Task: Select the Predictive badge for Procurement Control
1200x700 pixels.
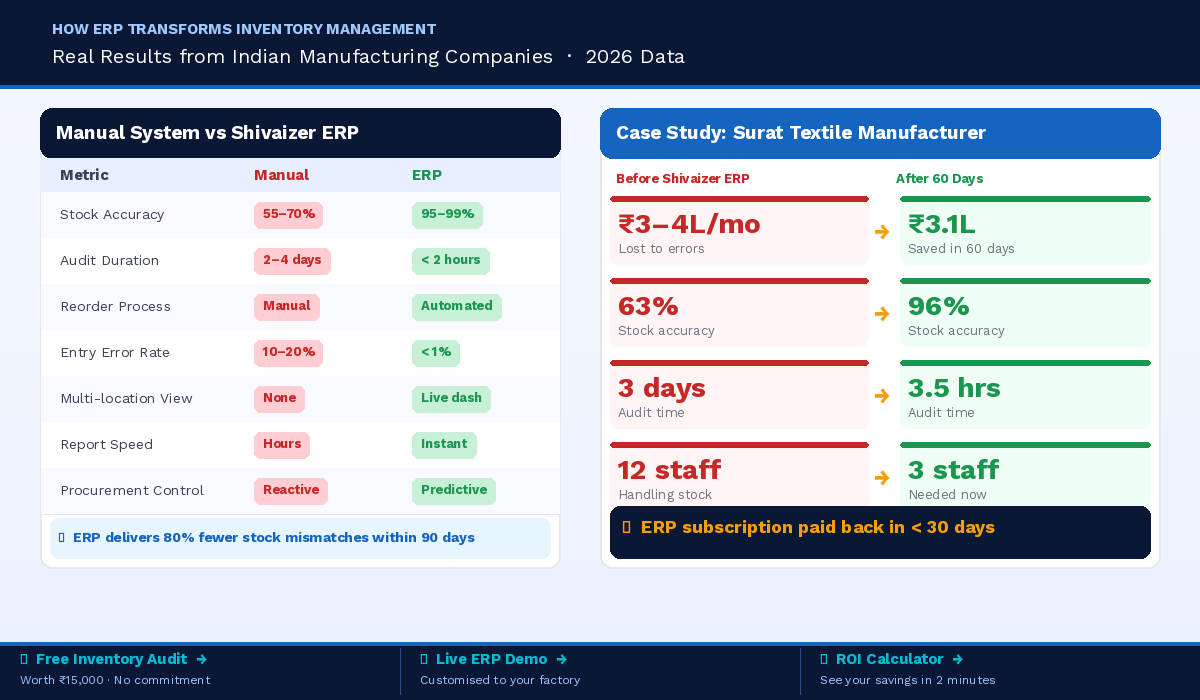Action: [x=453, y=490]
